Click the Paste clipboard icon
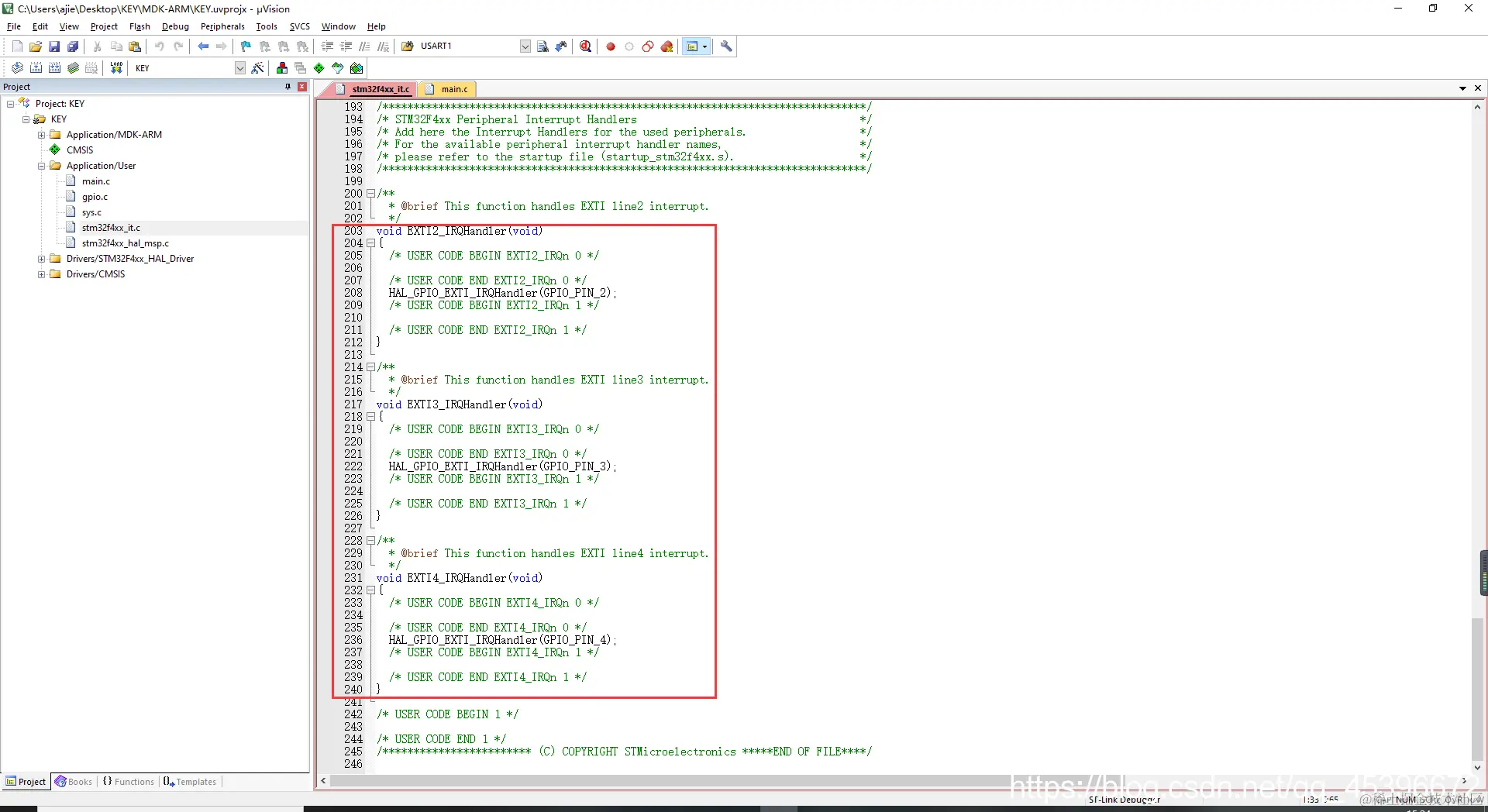Image resolution: width=1488 pixels, height=812 pixels. [135, 46]
